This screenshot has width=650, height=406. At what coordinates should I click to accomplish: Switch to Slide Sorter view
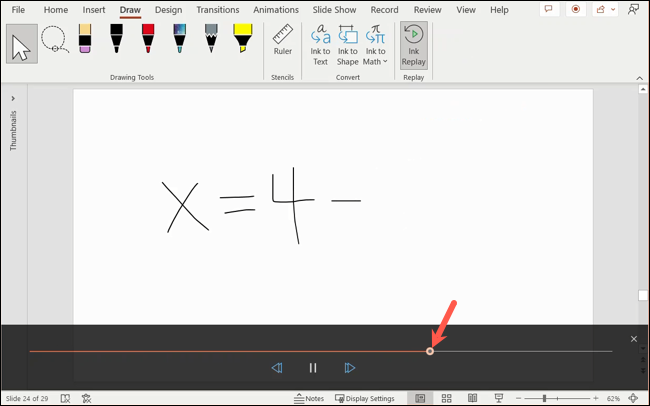point(446,399)
